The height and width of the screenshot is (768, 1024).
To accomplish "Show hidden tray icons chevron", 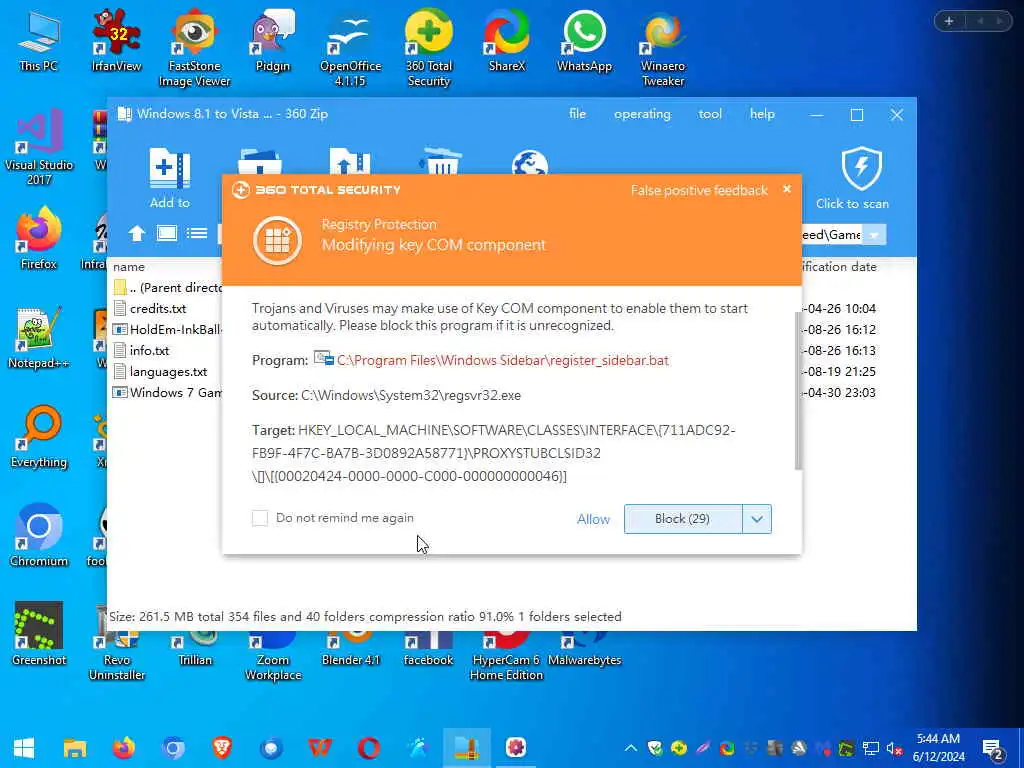I will [x=630, y=748].
